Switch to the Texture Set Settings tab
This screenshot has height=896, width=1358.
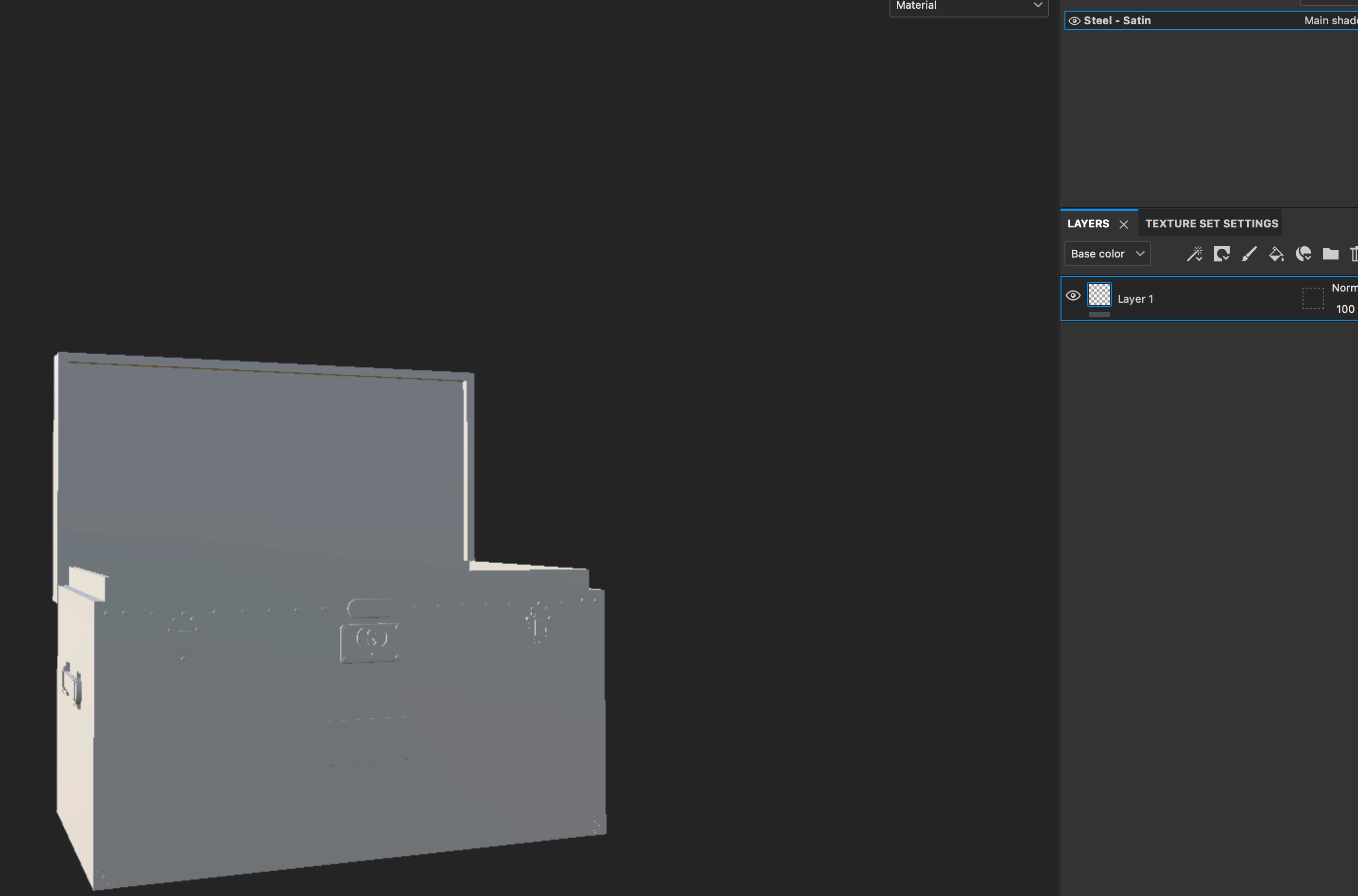click(x=1211, y=224)
